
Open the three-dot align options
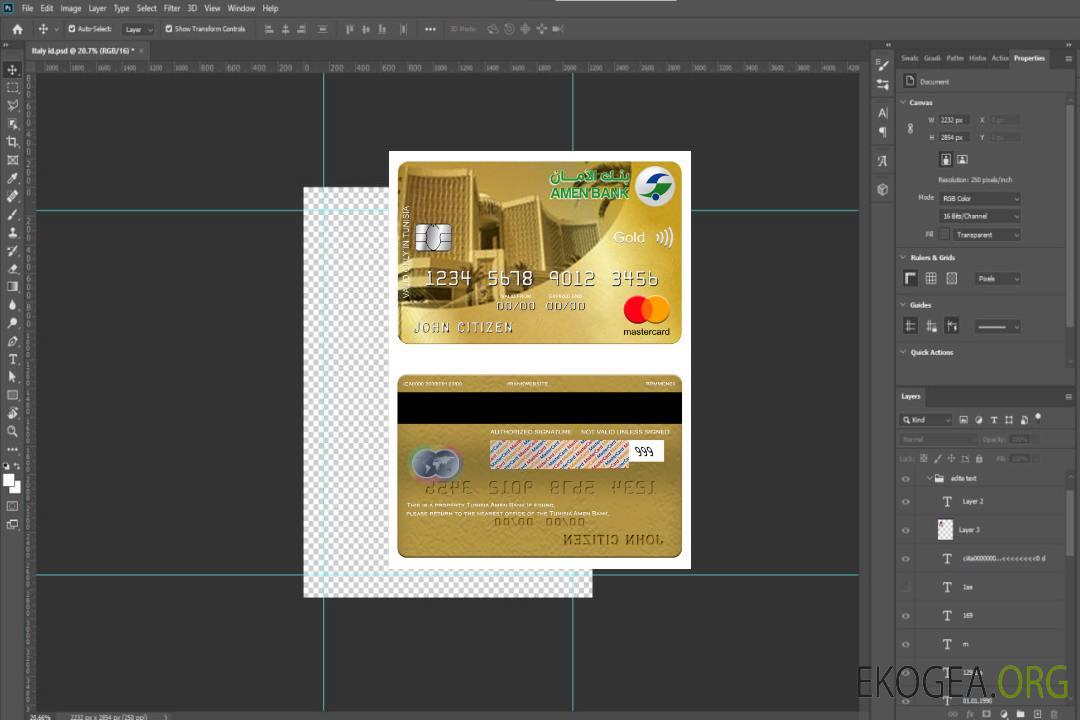click(x=430, y=29)
